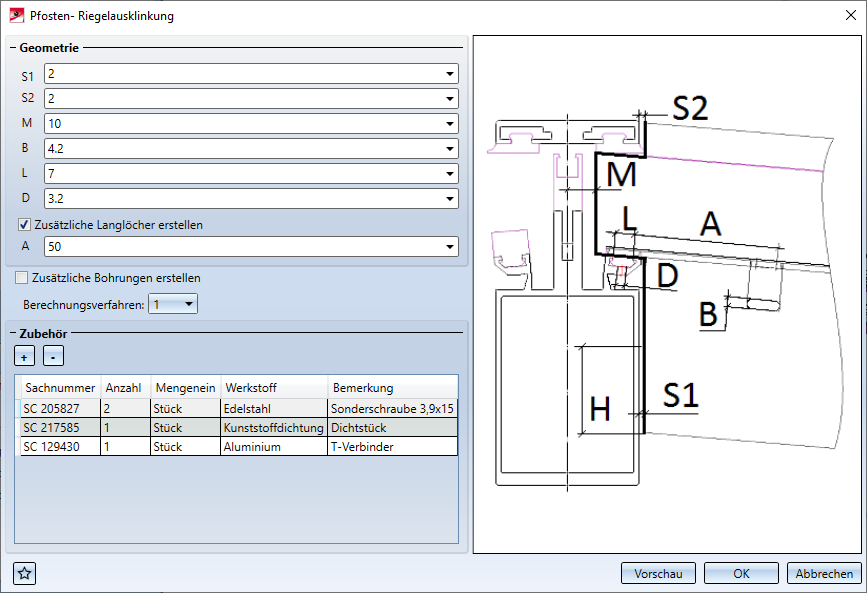The image size is (867, 593).
Task: Click into the B value input field
Action: point(240,149)
